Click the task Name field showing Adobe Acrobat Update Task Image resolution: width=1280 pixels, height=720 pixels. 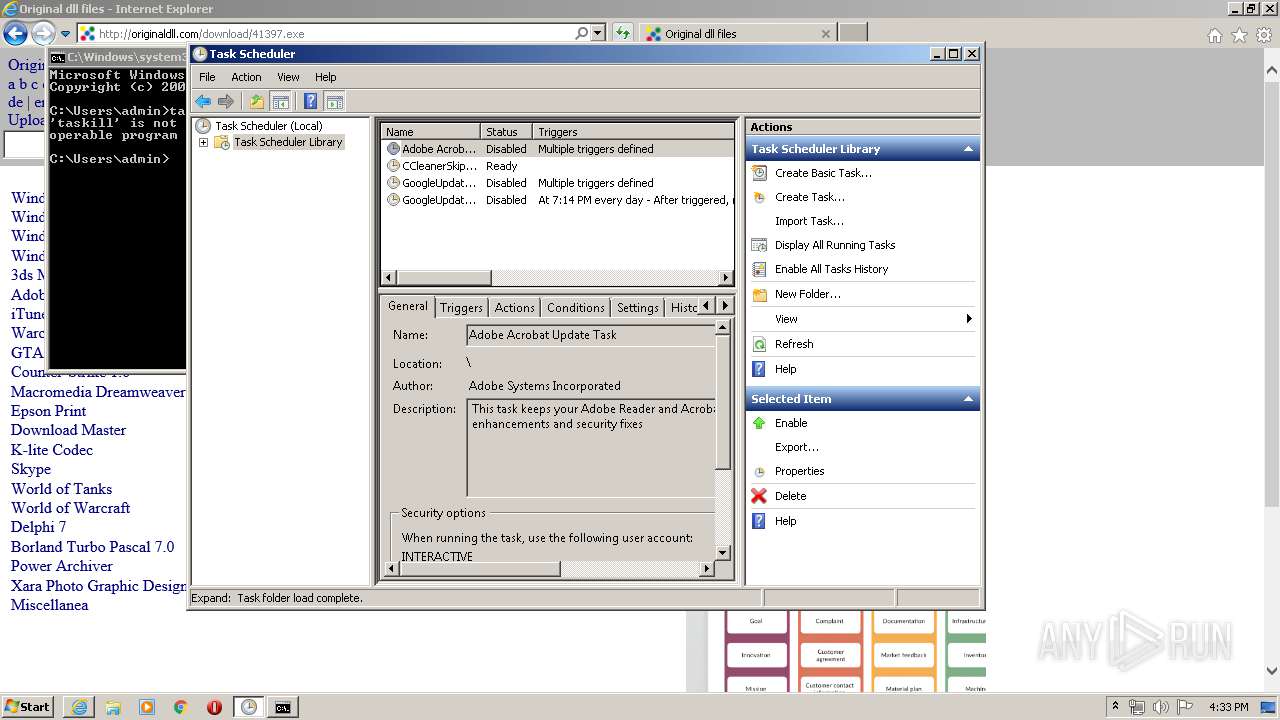592,335
